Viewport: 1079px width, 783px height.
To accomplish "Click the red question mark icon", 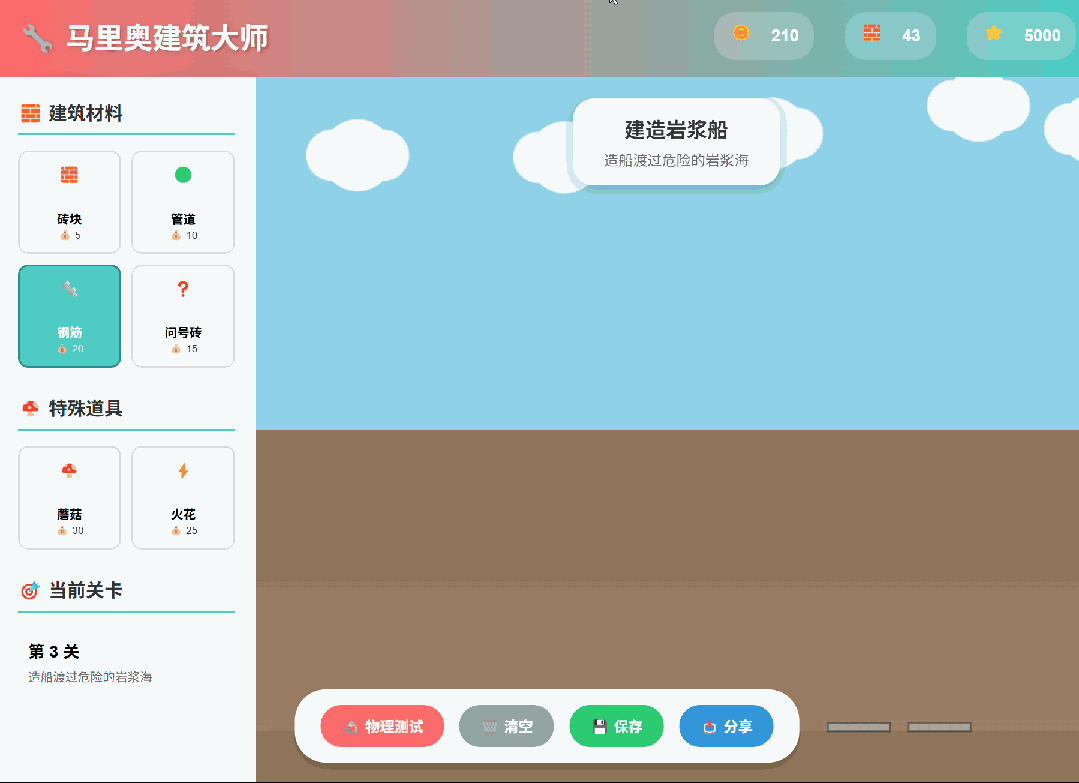I will point(183,289).
